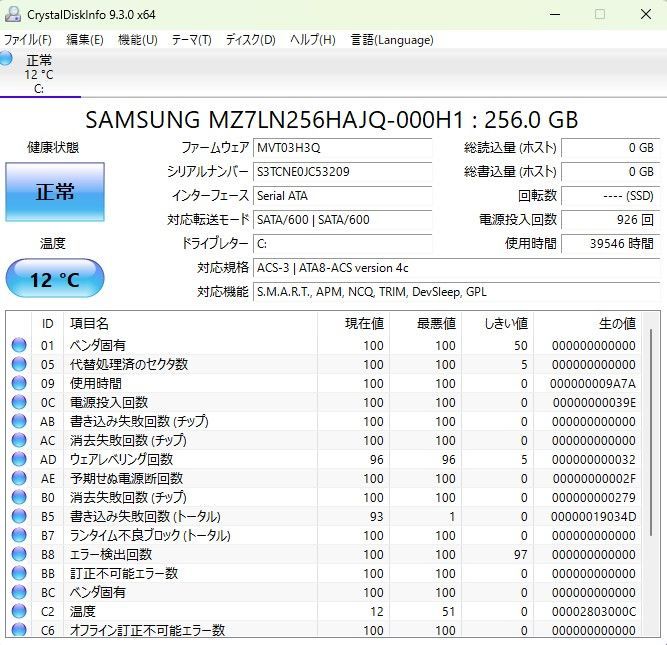The height and width of the screenshot is (645, 667).
Task: Click the status orb for attribute AC
Action: [x=19, y=440]
